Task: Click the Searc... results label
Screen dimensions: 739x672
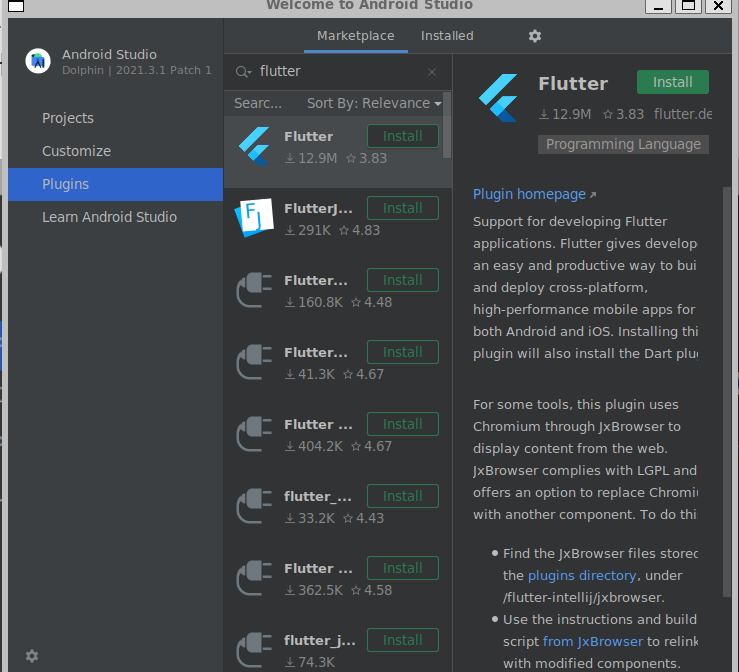Action: click(258, 103)
